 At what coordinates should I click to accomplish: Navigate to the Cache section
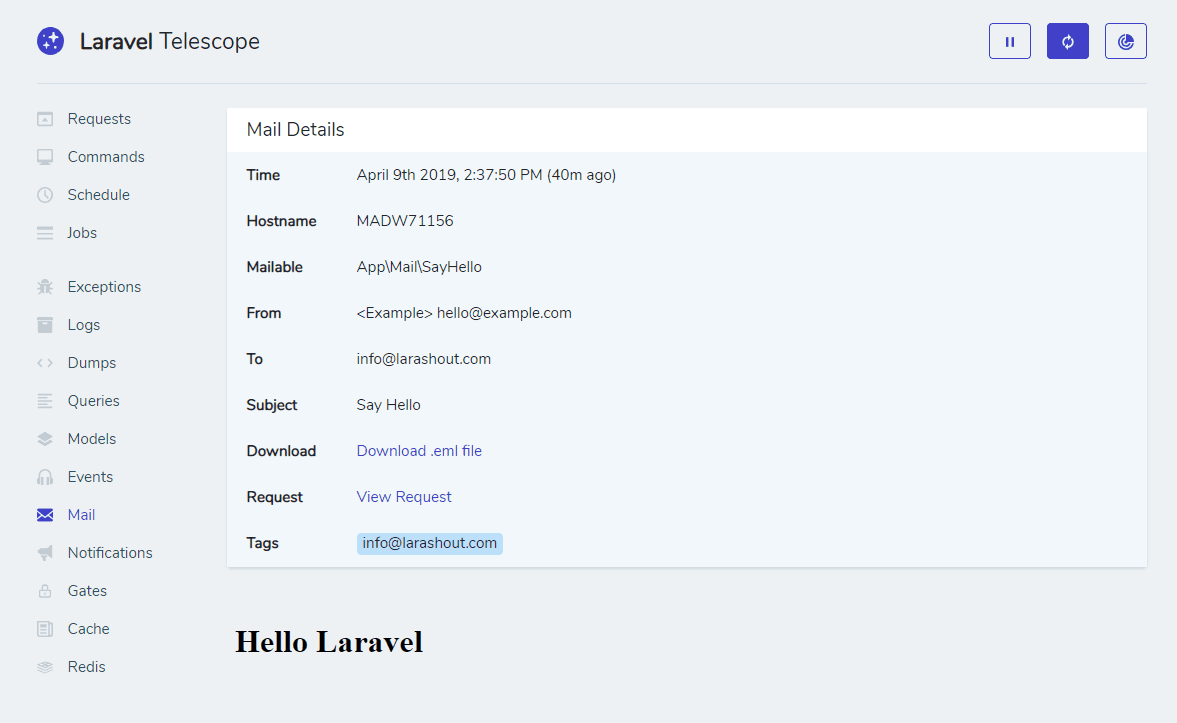point(88,628)
